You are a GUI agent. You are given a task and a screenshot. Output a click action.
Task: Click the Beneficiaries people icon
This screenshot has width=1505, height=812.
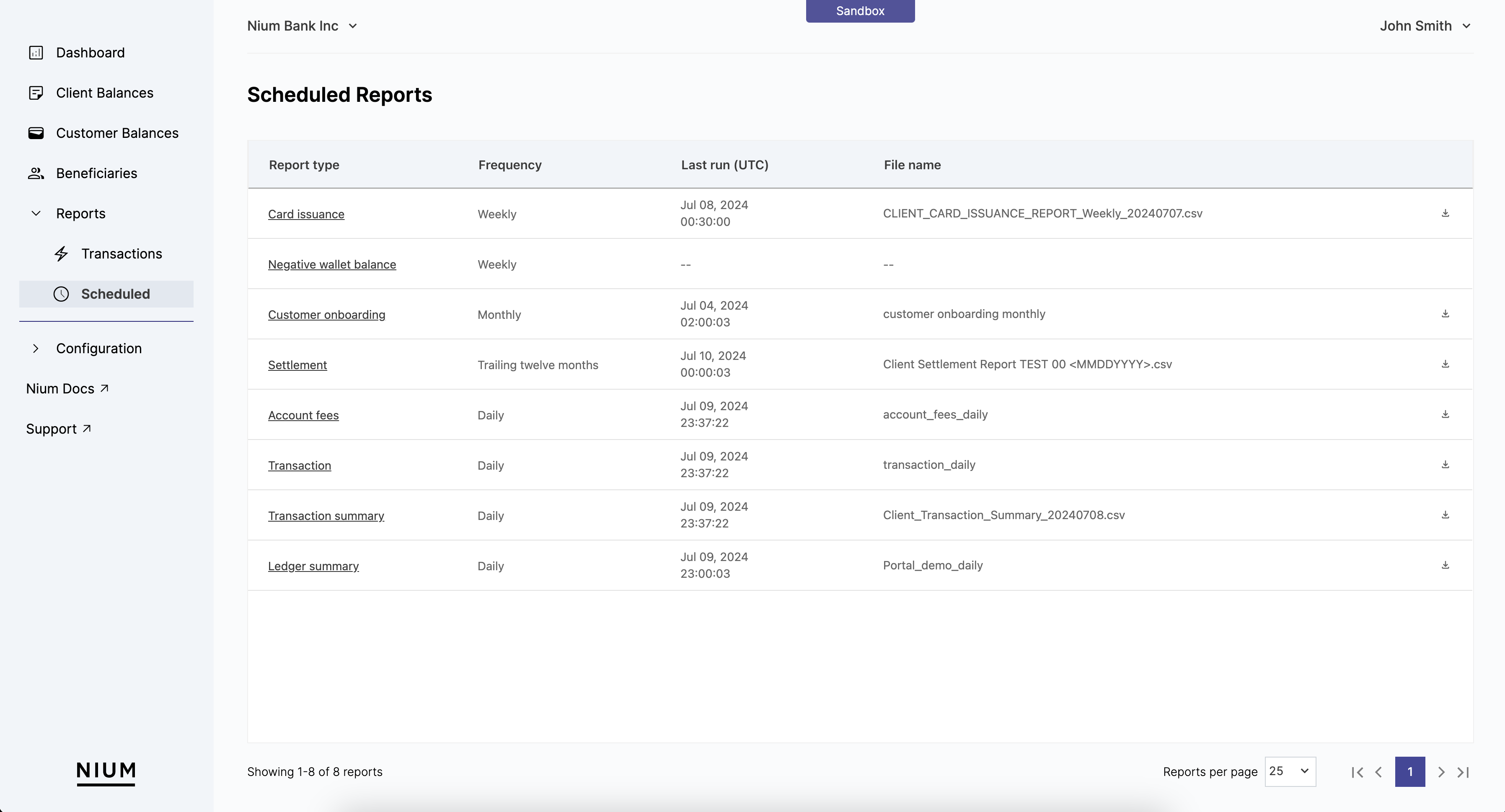pyautogui.click(x=36, y=173)
